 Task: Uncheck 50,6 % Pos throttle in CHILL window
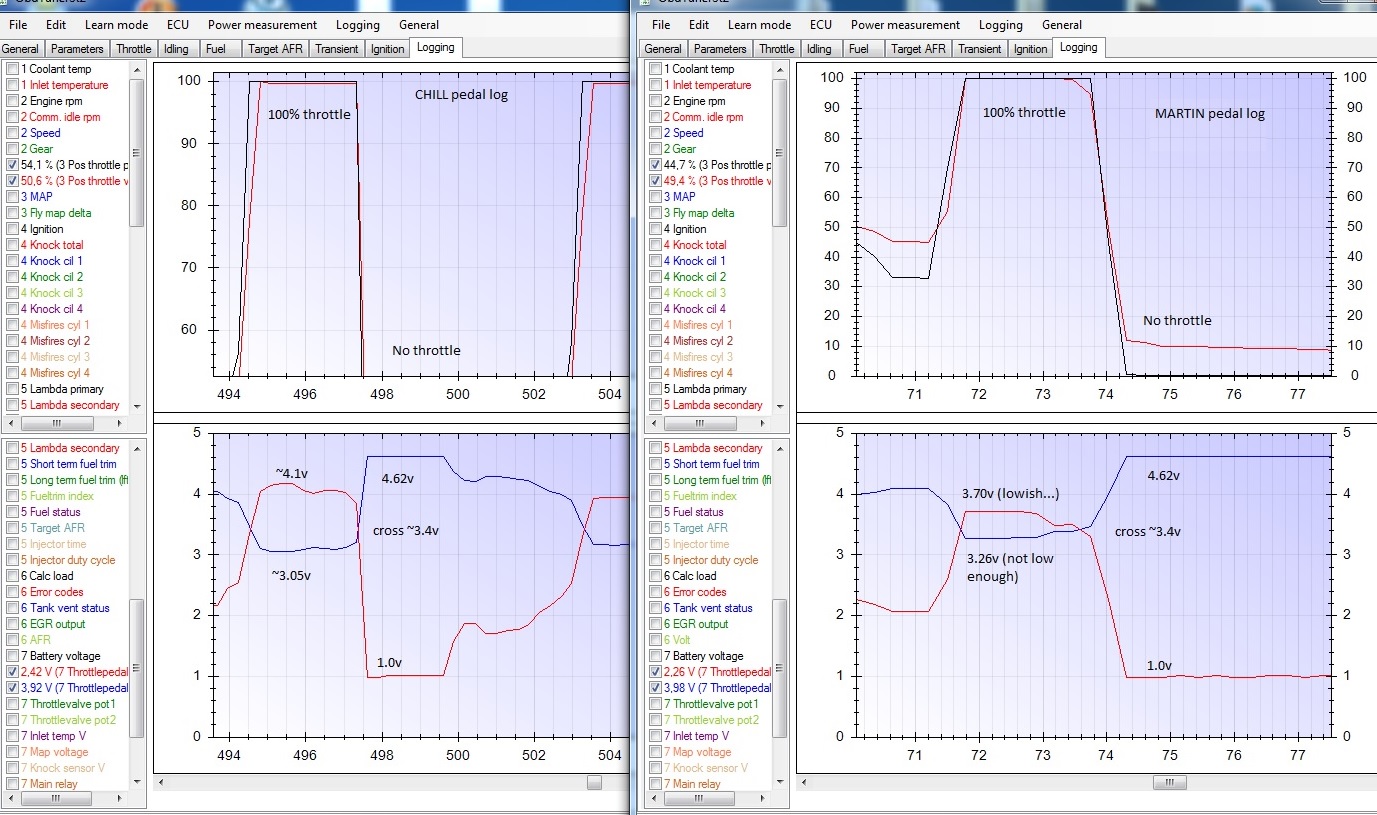coord(12,181)
